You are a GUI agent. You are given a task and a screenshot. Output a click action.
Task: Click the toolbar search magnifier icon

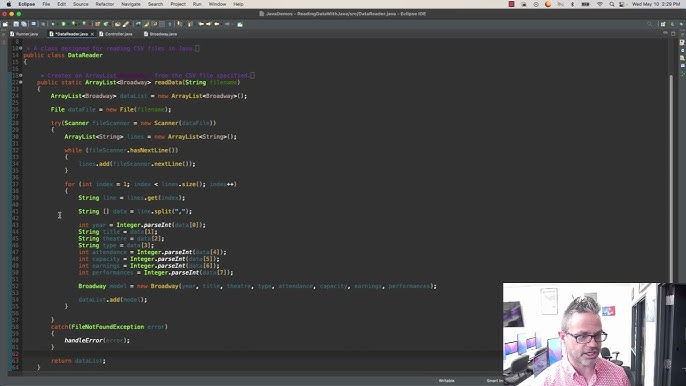(650, 24)
